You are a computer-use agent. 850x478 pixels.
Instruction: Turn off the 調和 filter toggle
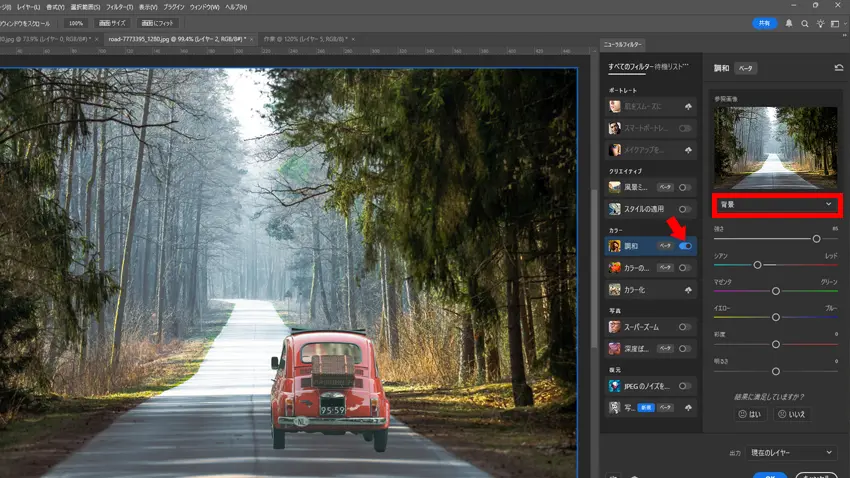(685, 245)
